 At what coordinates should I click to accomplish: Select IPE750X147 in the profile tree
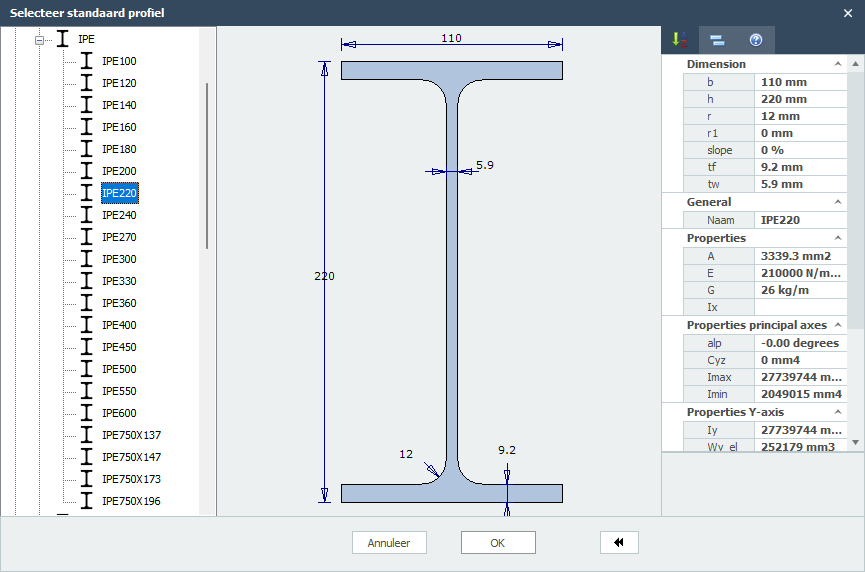[131, 457]
